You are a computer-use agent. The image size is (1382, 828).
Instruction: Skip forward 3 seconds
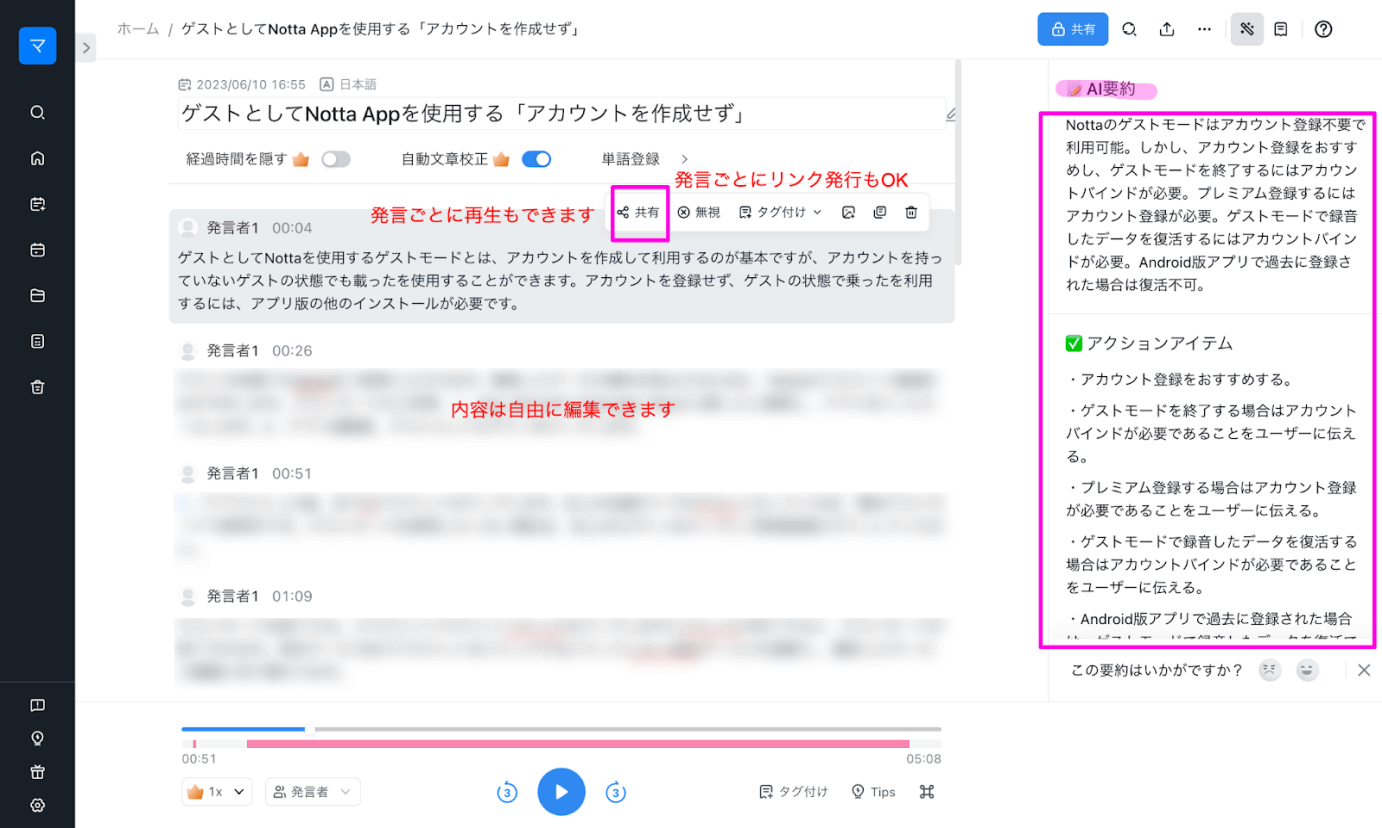[616, 792]
